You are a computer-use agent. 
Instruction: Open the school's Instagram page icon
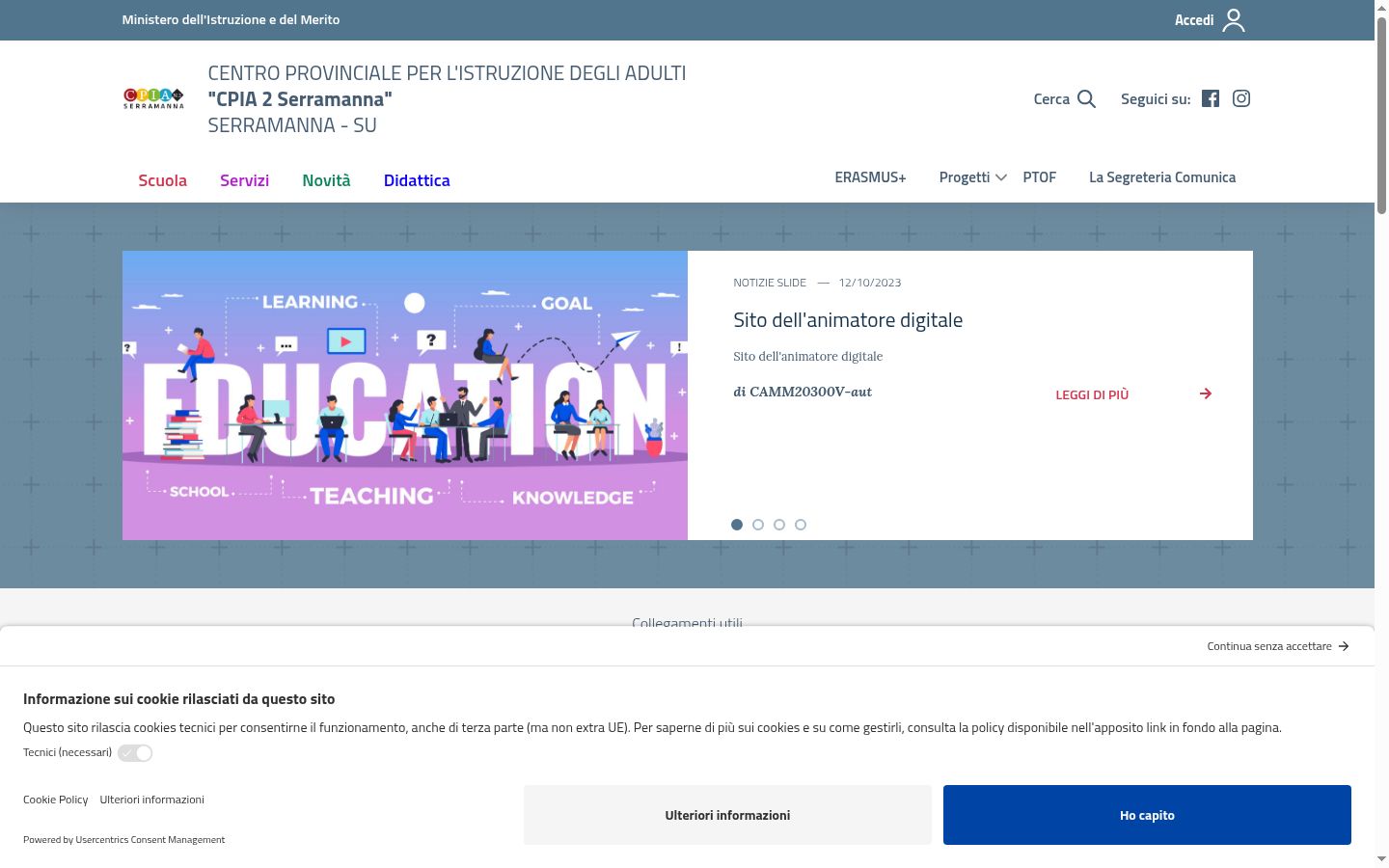click(x=1241, y=98)
